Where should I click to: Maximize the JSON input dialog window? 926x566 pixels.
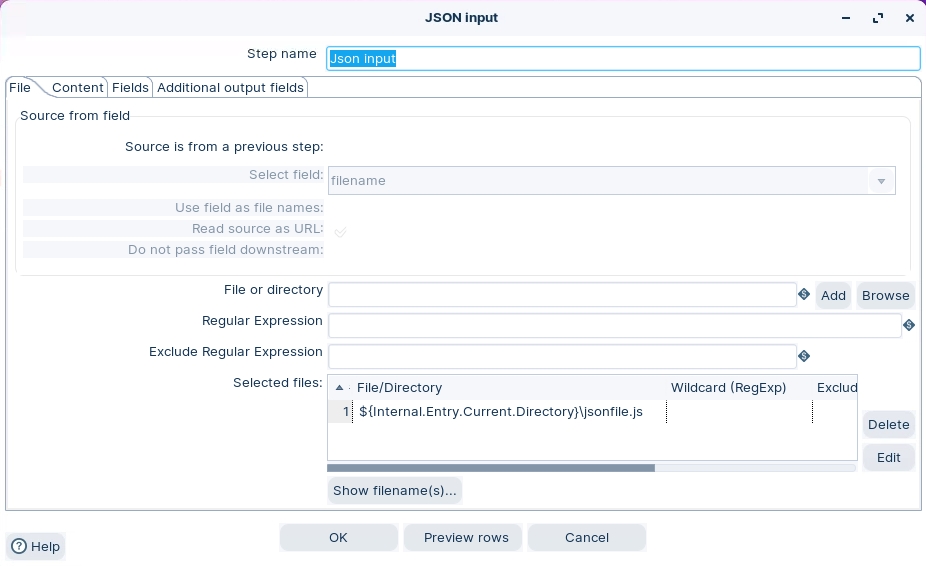point(878,18)
